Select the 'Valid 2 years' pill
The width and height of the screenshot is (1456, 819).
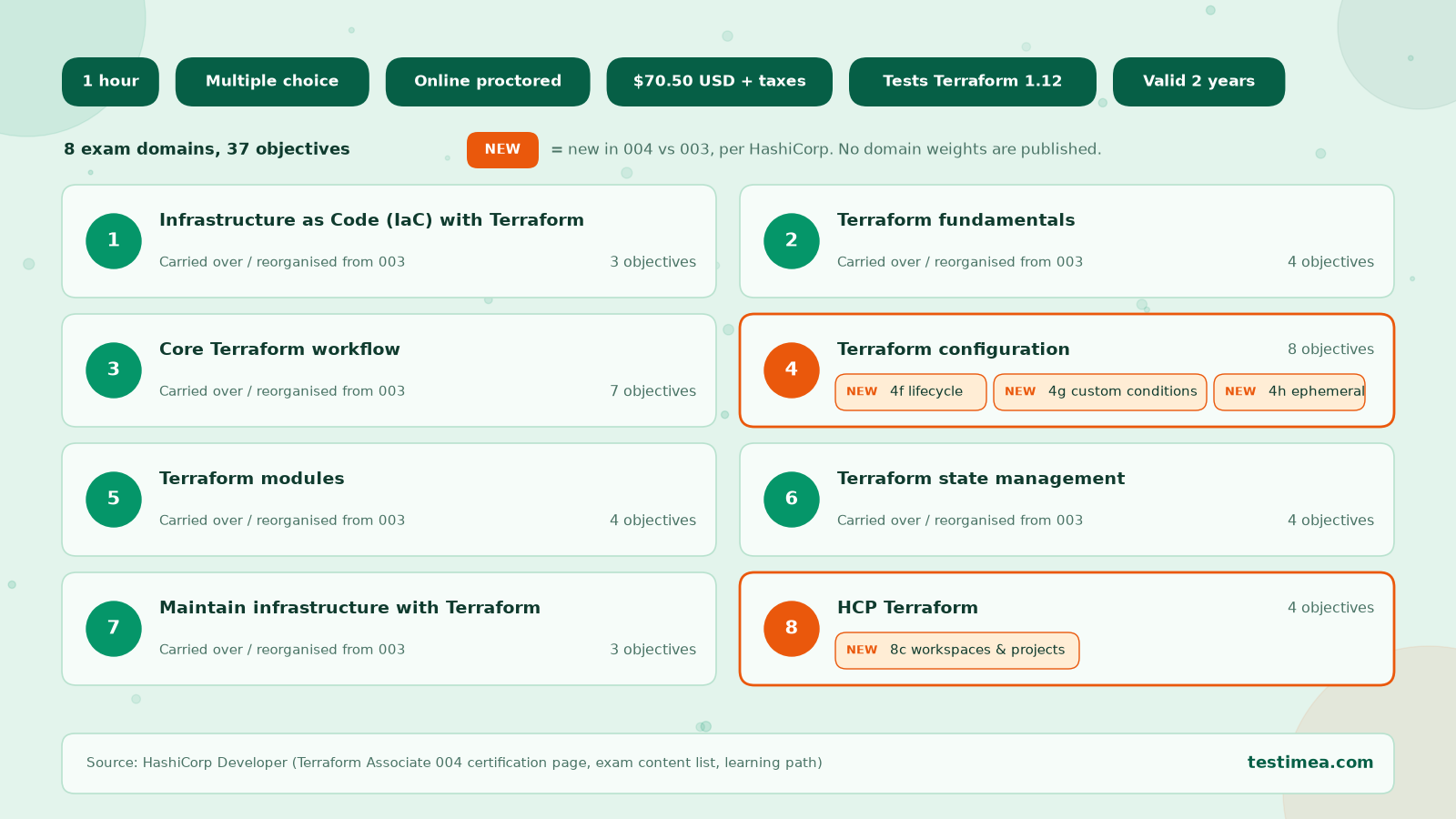click(1199, 82)
